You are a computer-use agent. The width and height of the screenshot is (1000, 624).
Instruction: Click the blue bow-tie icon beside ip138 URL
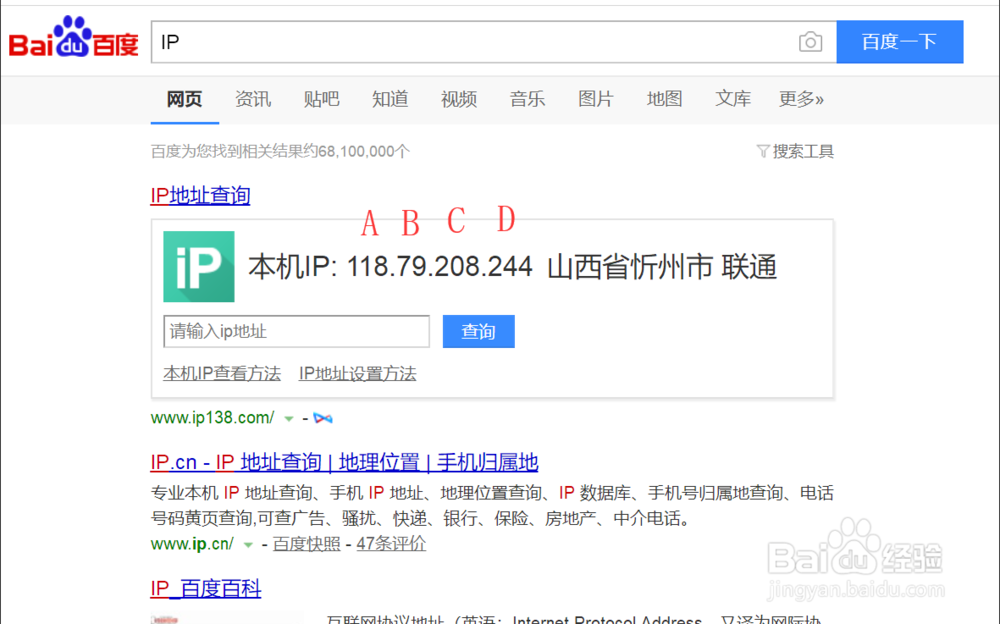pos(323,419)
